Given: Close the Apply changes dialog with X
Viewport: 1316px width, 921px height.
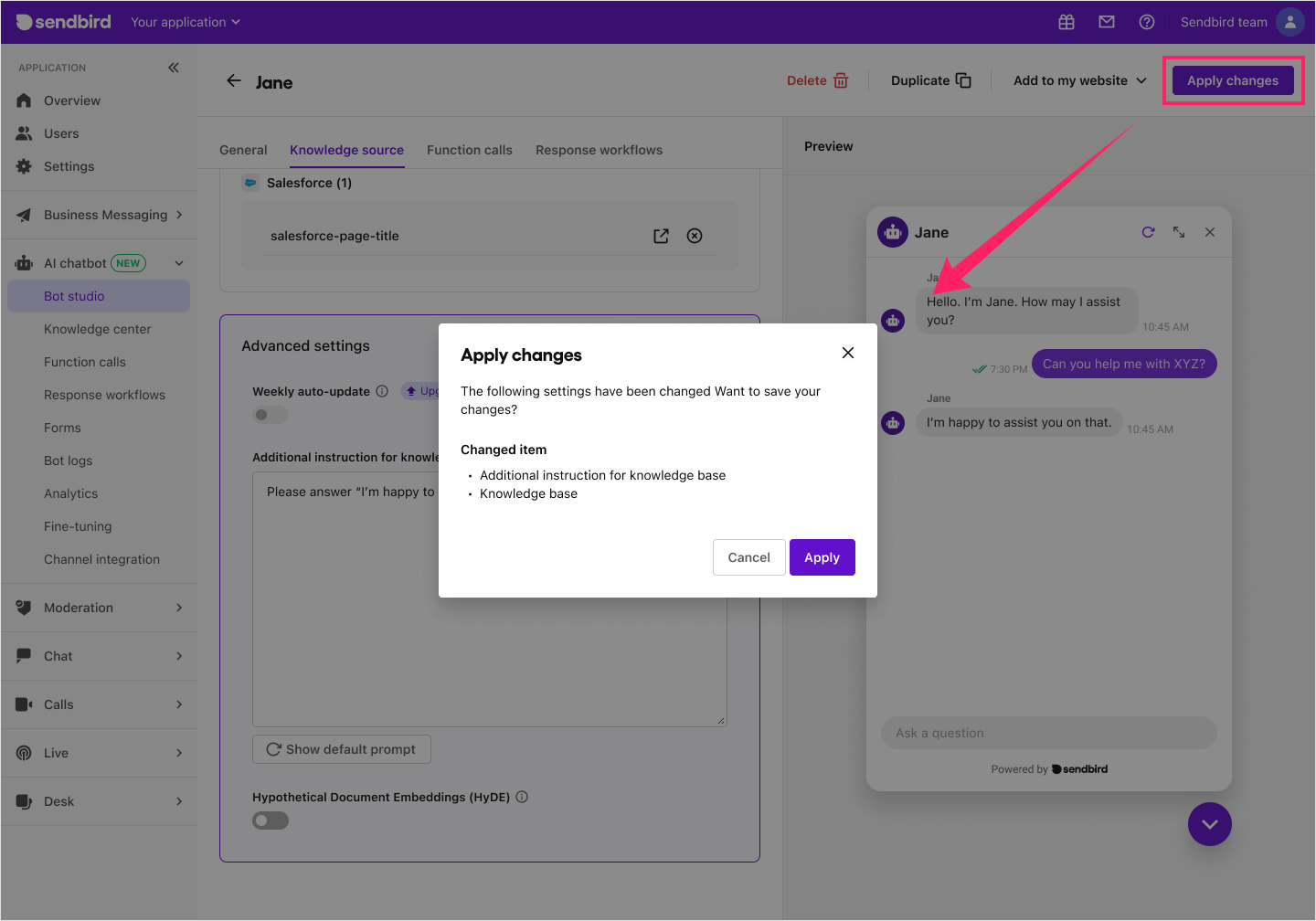Looking at the screenshot, I should click(x=848, y=353).
